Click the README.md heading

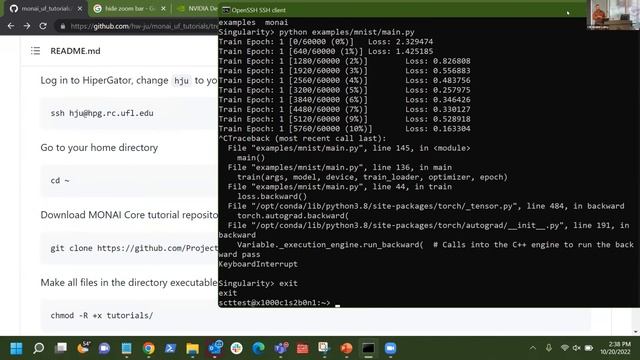coord(75,51)
